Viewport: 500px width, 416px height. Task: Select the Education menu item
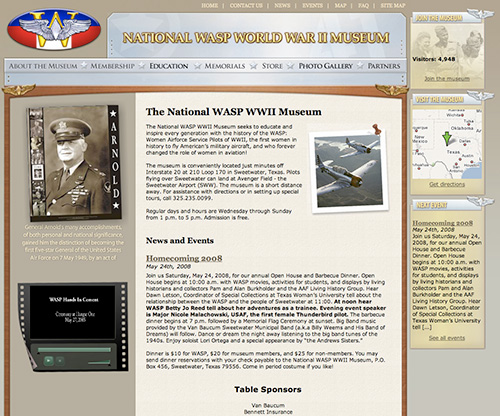point(169,66)
